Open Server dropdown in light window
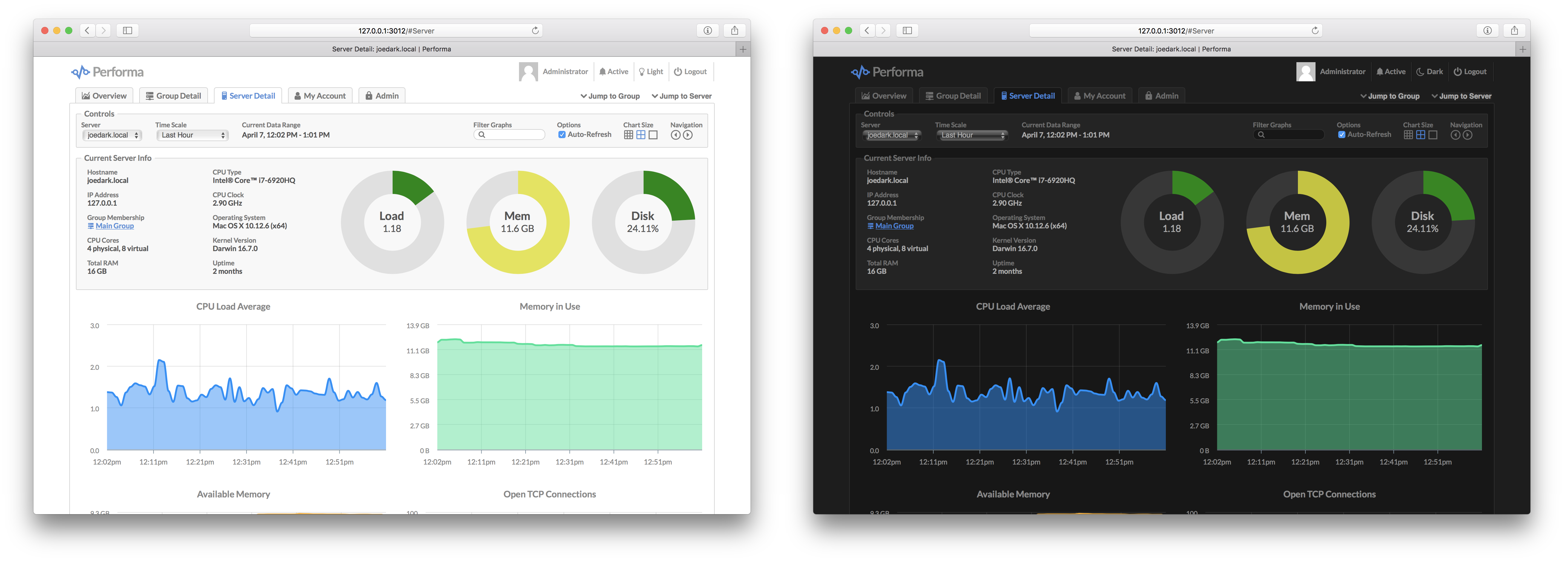 click(x=113, y=135)
